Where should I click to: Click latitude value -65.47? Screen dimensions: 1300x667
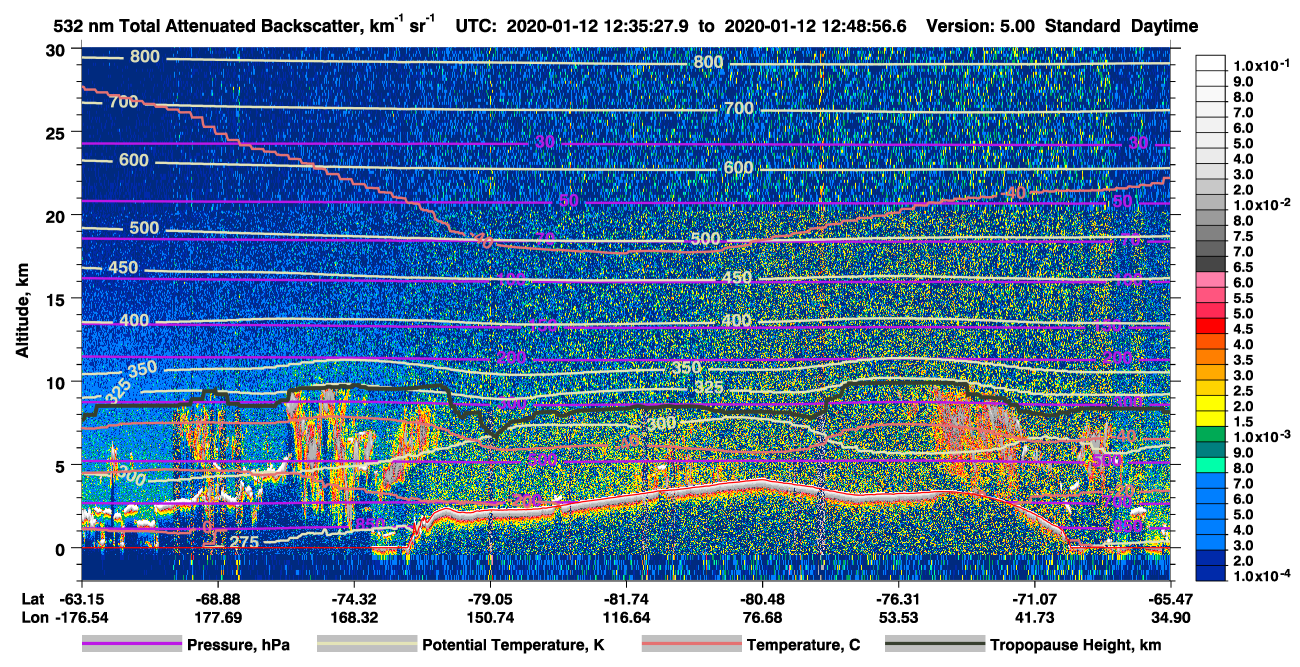pos(1169,599)
